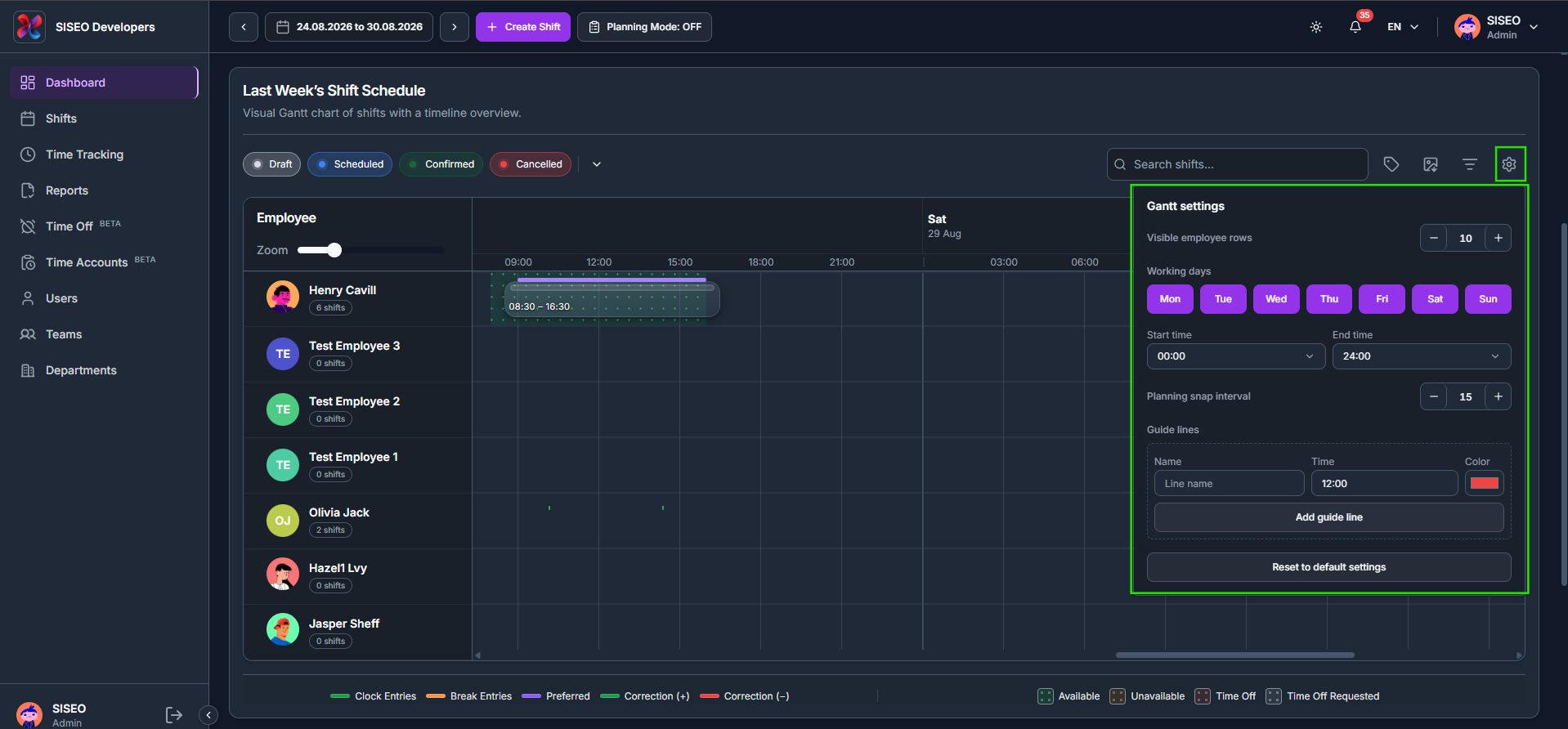The image size is (1568, 729).
Task: Go to previous week arrow
Action: pos(244,27)
